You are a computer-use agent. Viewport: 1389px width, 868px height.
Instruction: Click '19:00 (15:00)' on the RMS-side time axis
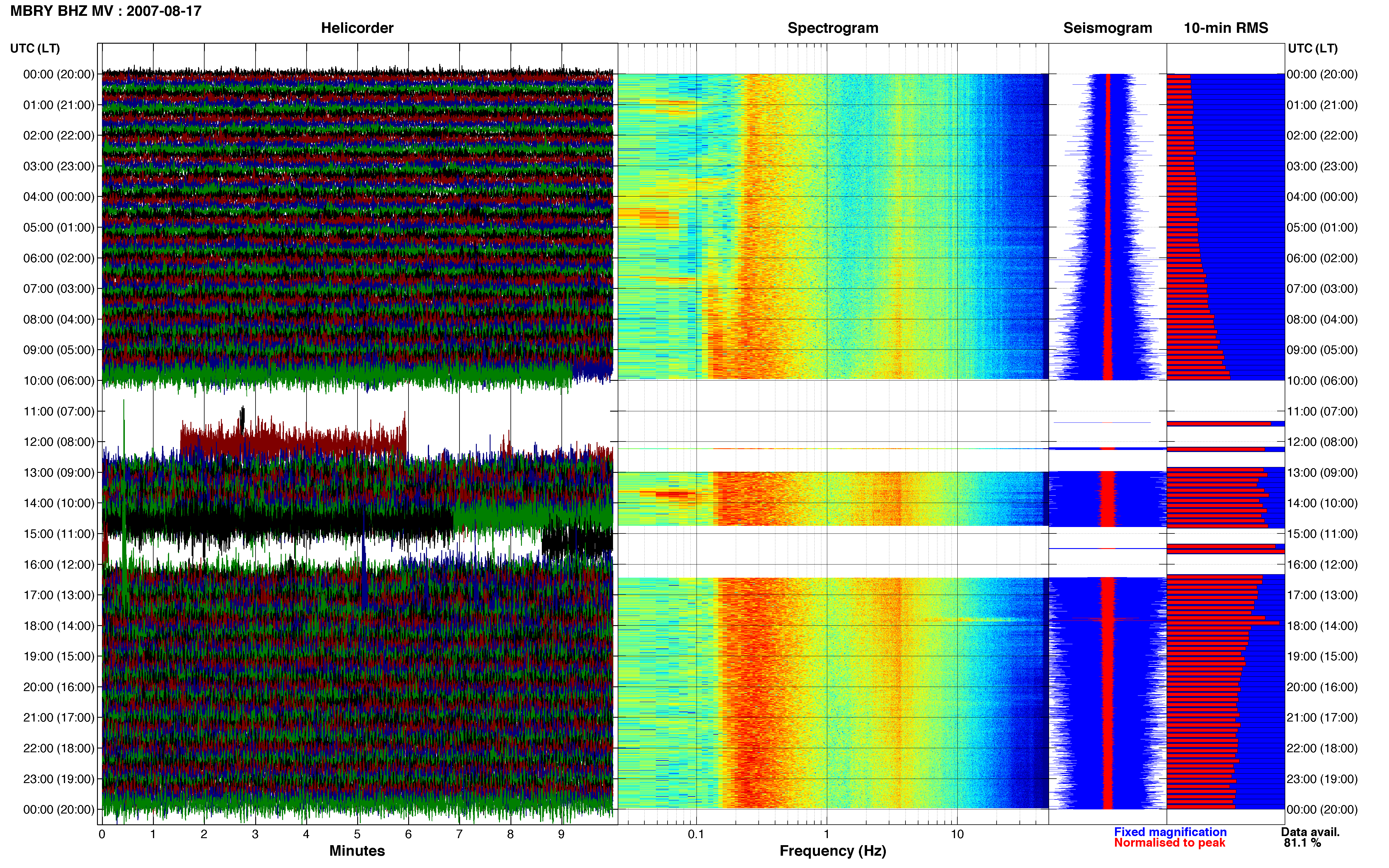[1322, 656]
